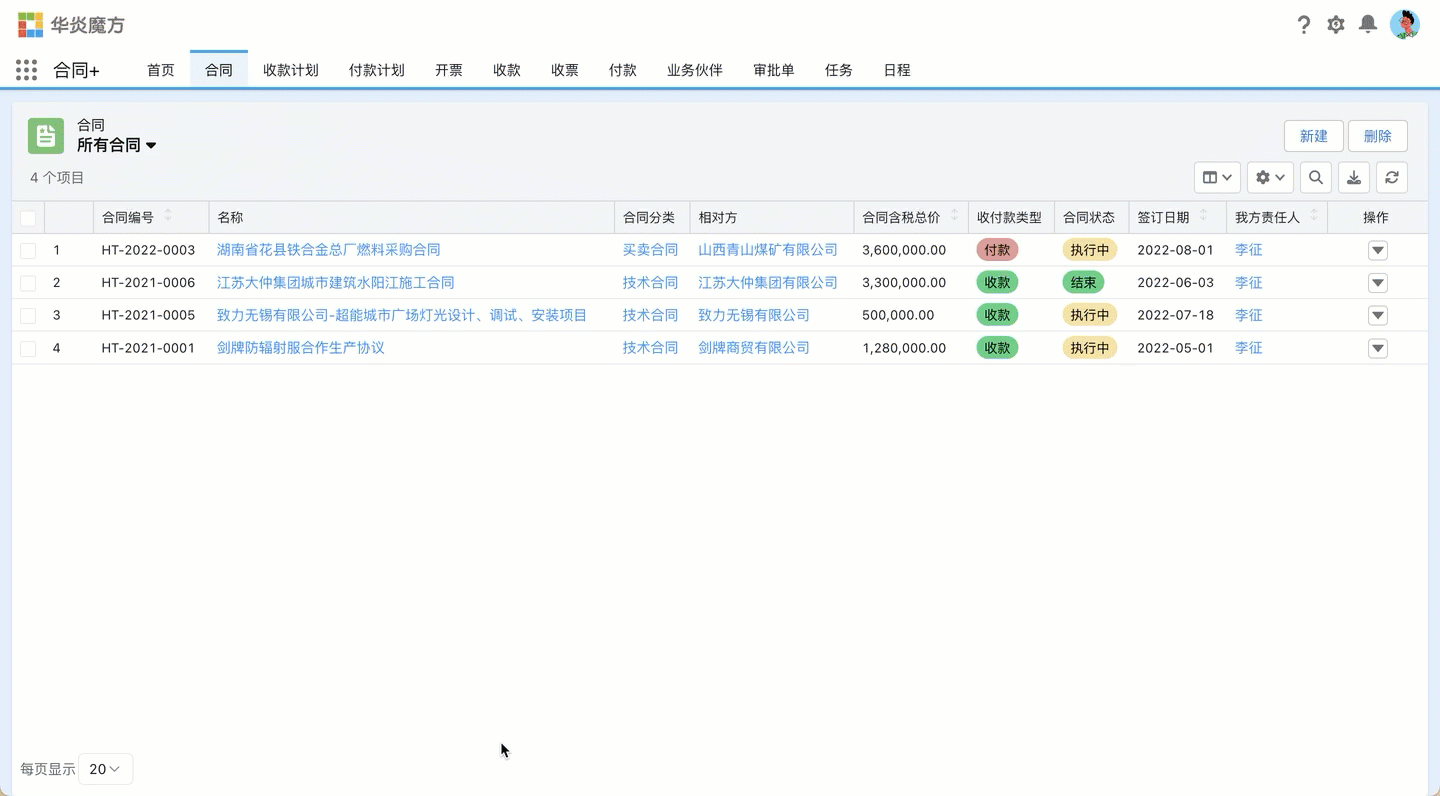Open the app launcher grid icon
This screenshot has height=796, width=1440.
click(26, 69)
